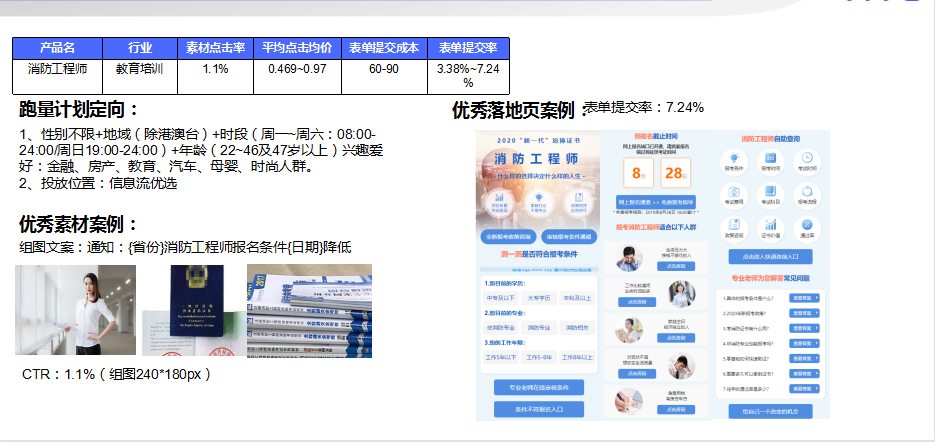Click 点击咨询 beside the stressed man with glasses
This screenshot has height=442, width=935.
click(676, 266)
